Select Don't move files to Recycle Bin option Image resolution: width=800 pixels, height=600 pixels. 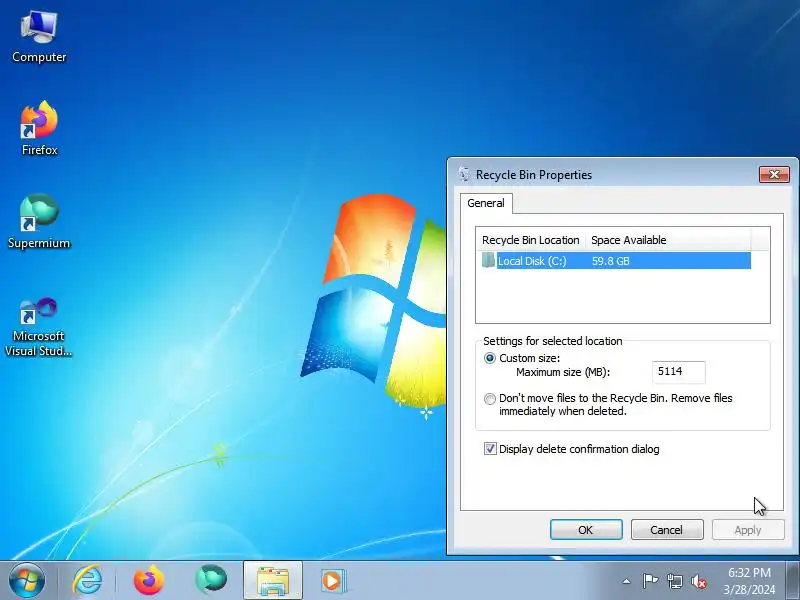tap(490, 399)
